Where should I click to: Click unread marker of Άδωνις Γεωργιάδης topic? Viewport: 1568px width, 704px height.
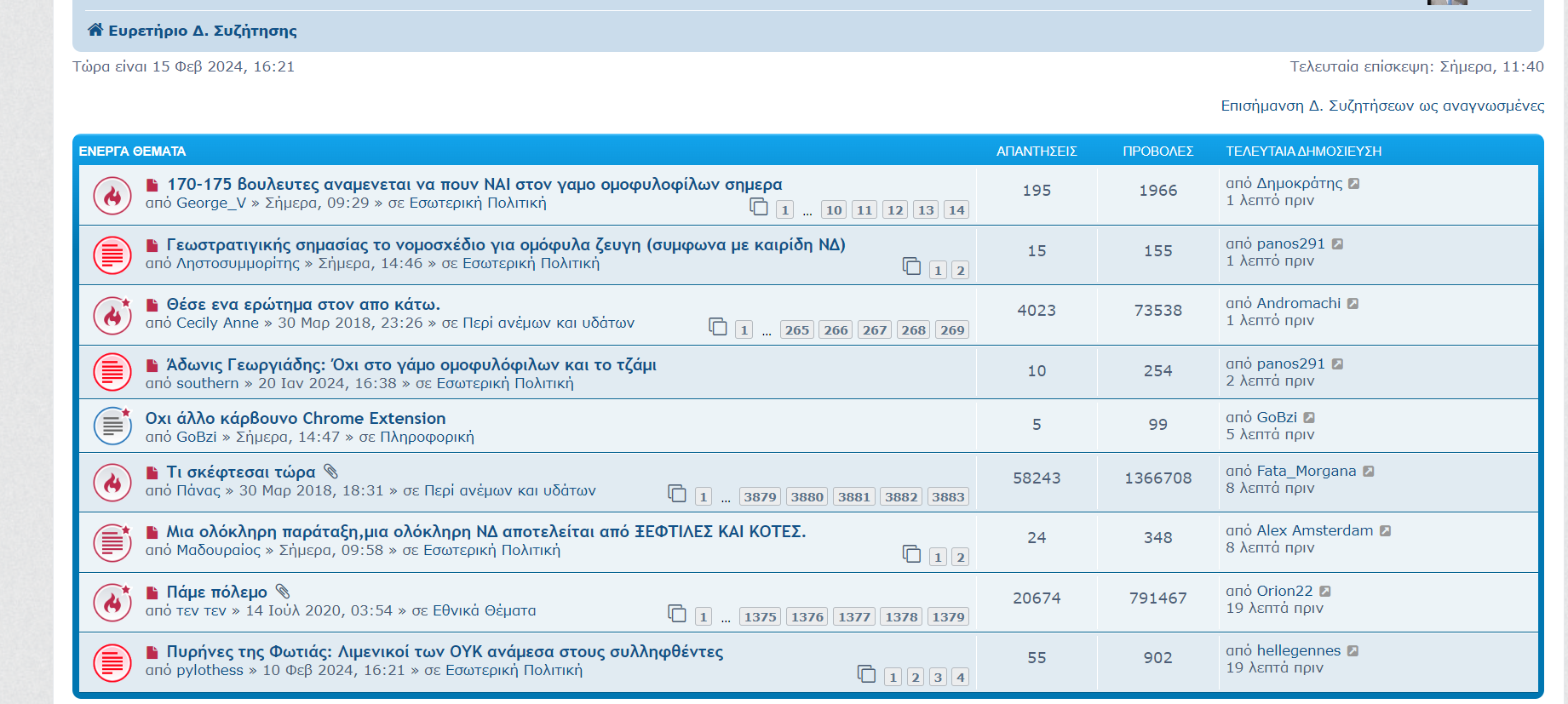152,365
